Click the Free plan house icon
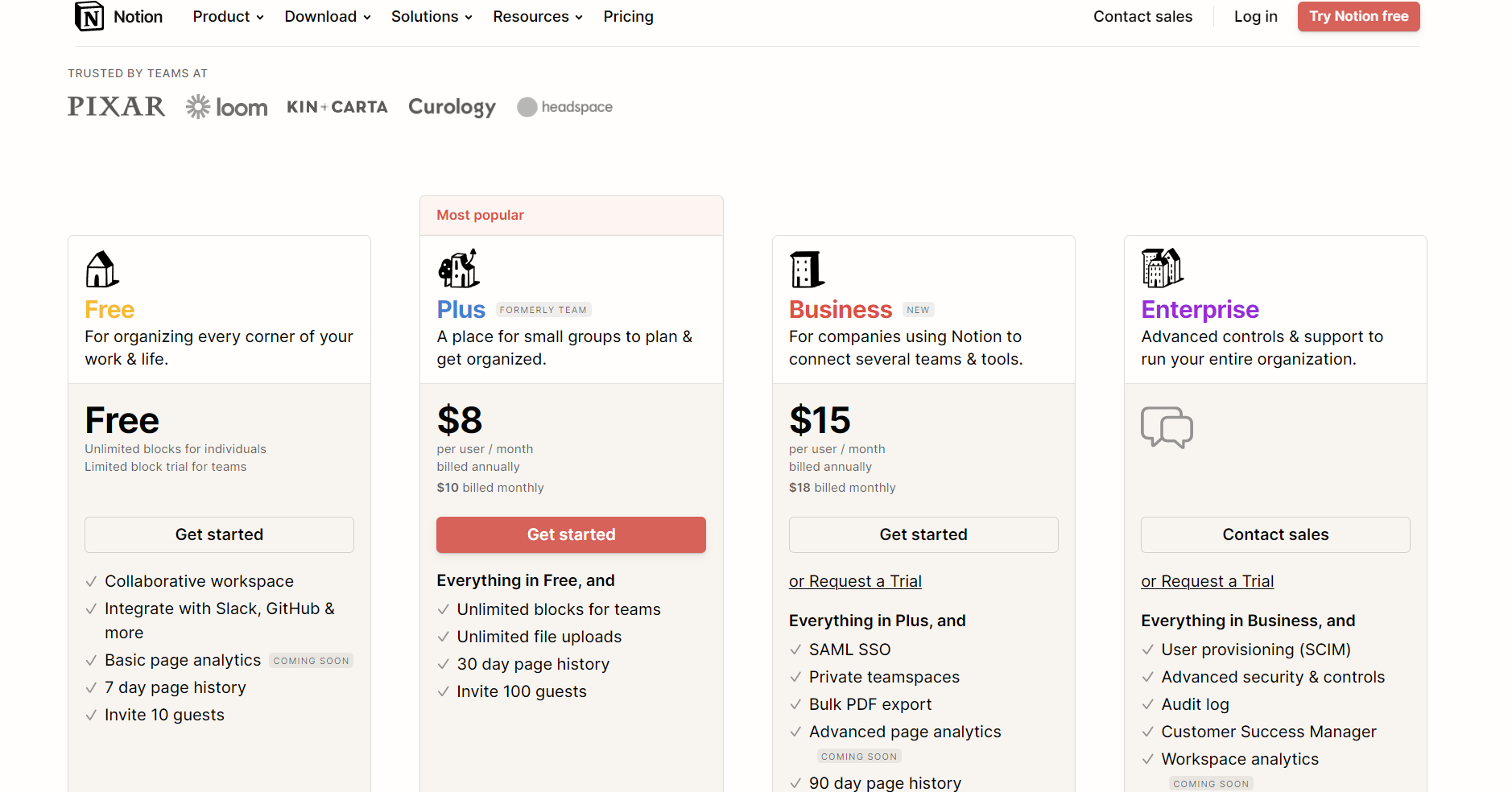The height and width of the screenshot is (792, 1512). click(x=102, y=270)
